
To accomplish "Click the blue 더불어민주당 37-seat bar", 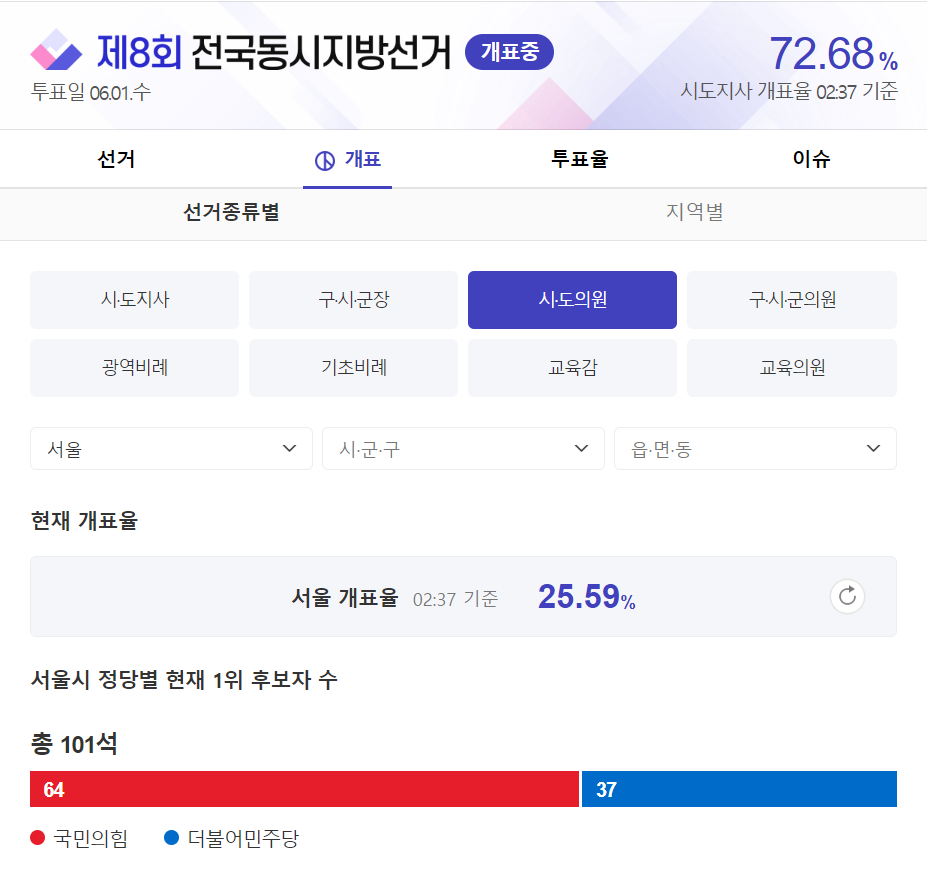I will click(x=739, y=789).
